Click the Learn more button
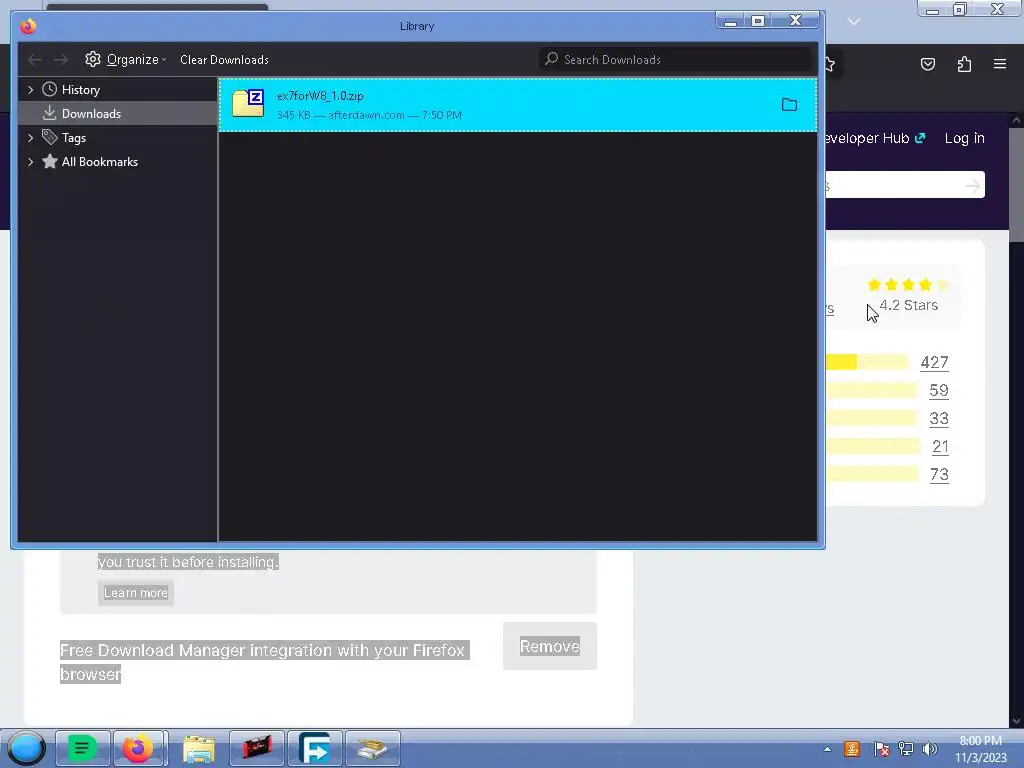 [136, 593]
